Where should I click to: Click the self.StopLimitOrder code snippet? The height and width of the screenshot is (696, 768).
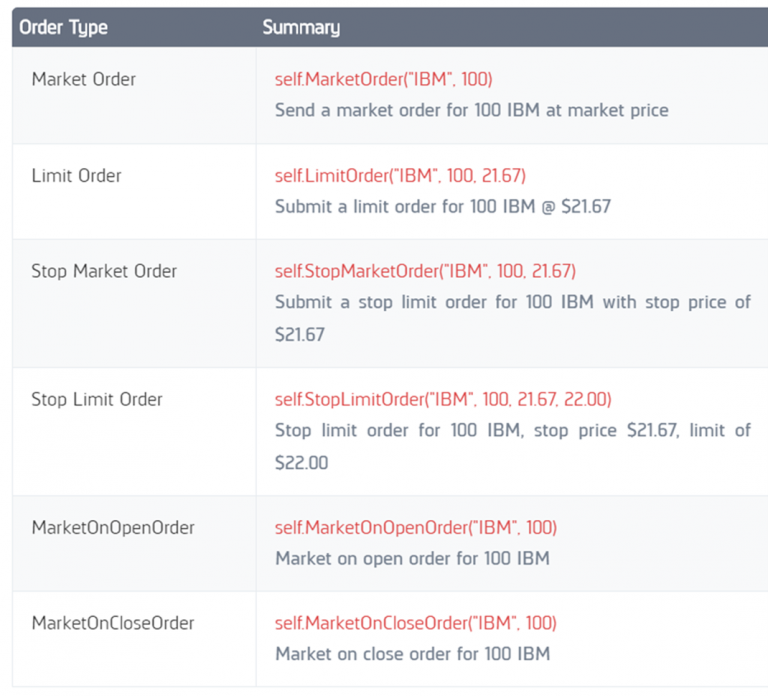(443, 400)
